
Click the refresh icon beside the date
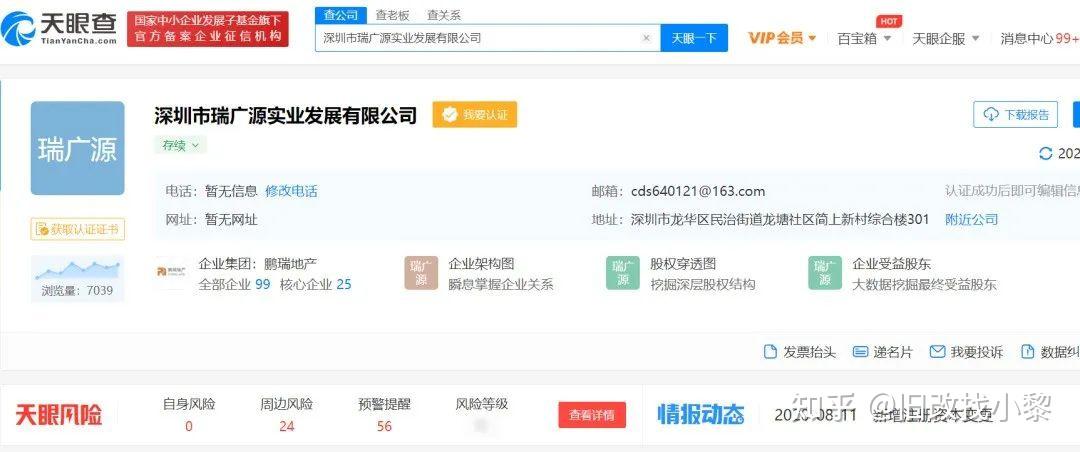tap(1046, 153)
